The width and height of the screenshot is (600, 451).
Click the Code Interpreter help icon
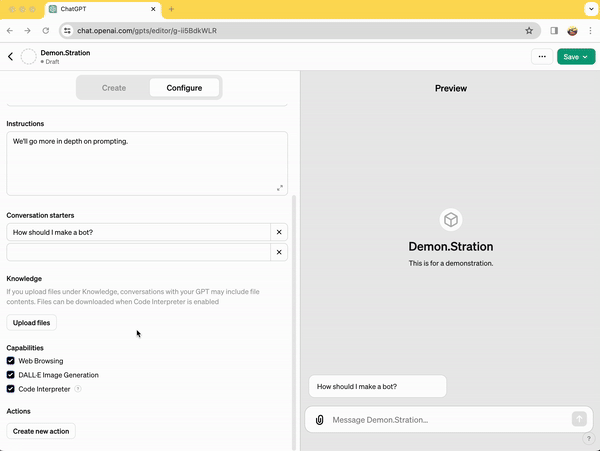(78, 389)
